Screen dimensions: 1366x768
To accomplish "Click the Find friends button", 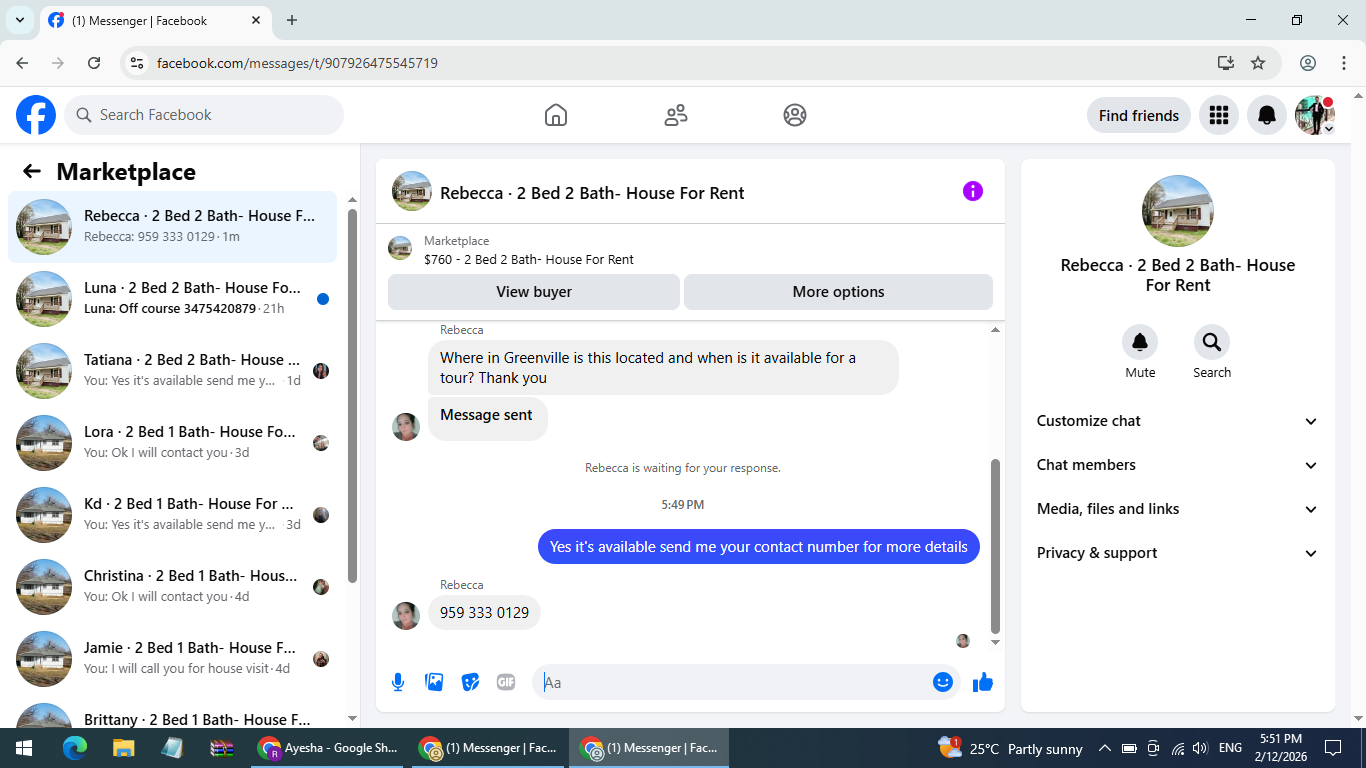I will tap(1139, 115).
